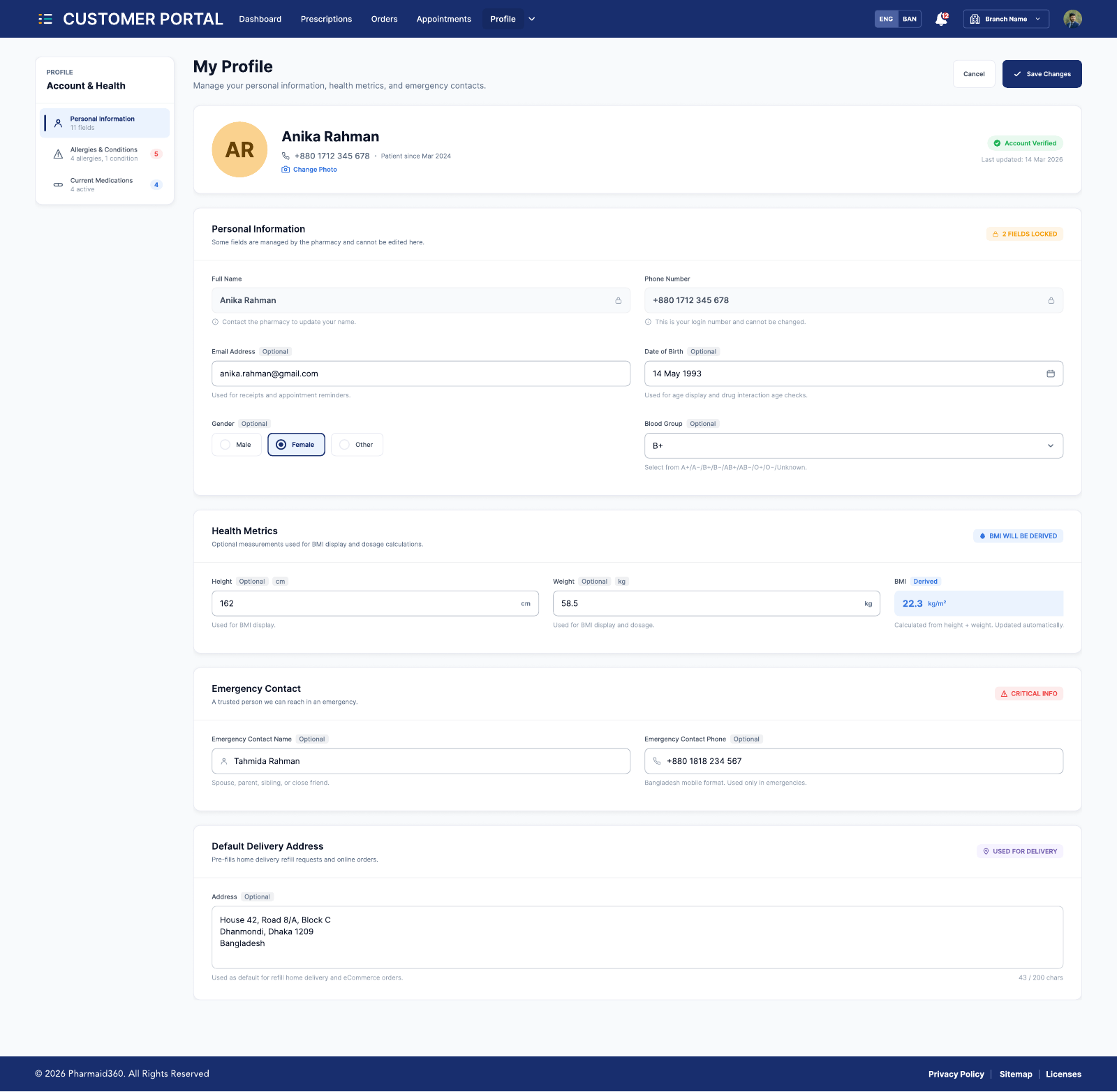This screenshot has width=1117, height=1092.
Task: Select the Profile nav item
Action: tap(503, 19)
